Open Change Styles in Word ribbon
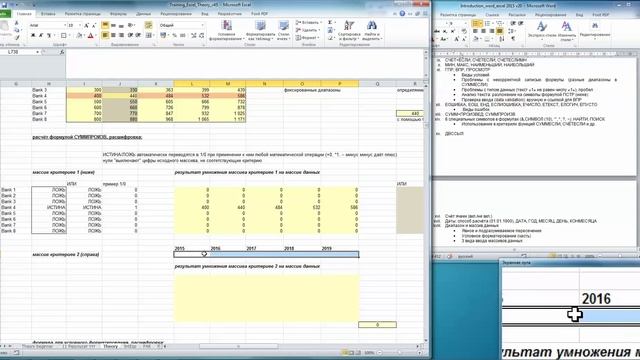This screenshot has height=360, width=640. (567, 30)
